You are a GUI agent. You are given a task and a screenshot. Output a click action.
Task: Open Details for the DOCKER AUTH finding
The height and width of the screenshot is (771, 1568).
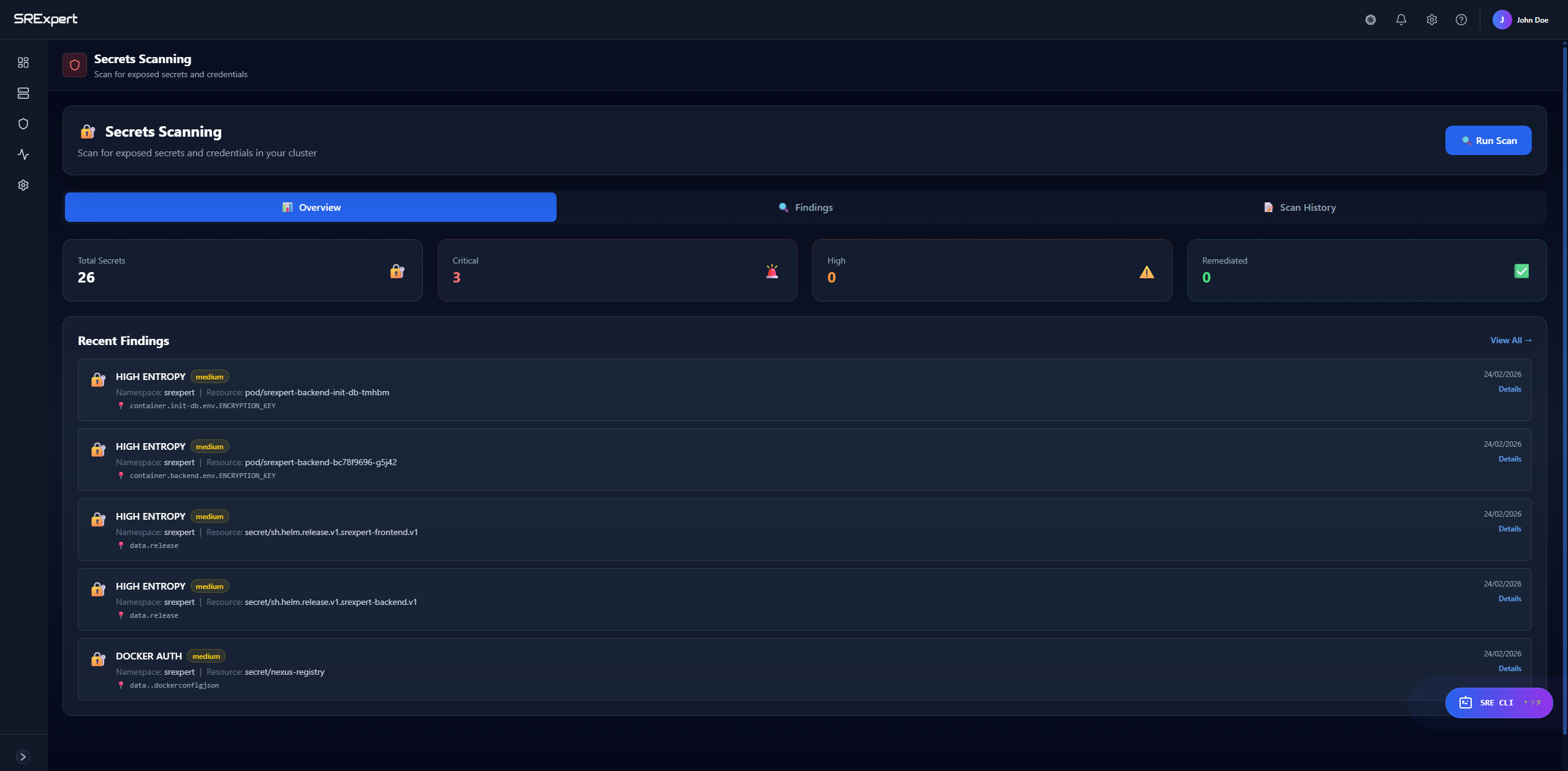click(x=1509, y=668)
